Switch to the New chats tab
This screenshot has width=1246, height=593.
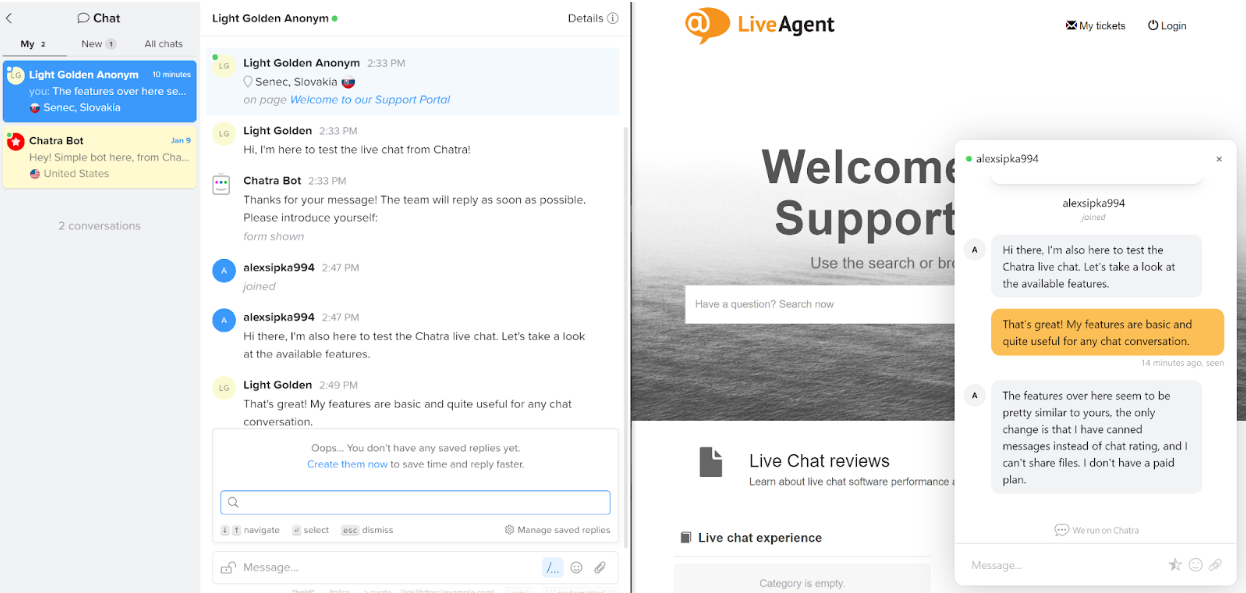(x=98, y=44)
